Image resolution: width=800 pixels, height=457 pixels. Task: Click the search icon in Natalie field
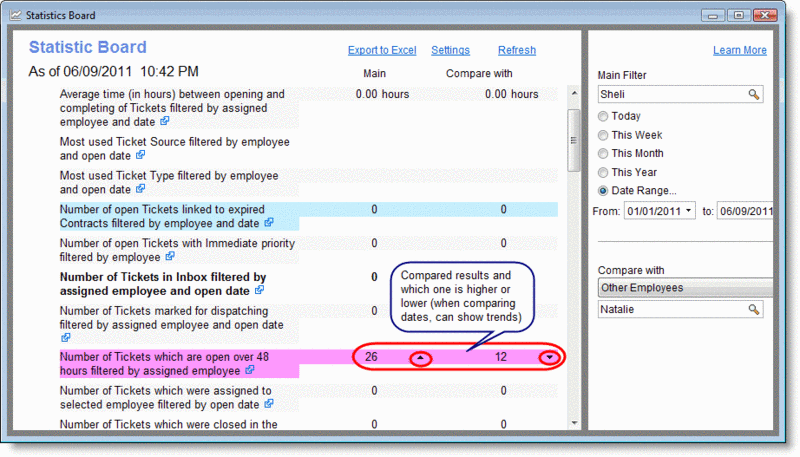click(754, 311)
